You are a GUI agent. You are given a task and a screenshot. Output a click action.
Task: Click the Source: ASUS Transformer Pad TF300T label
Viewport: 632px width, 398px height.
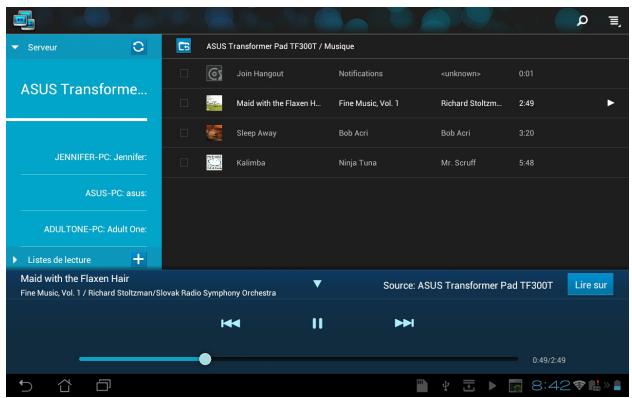[x=468, y=285]
